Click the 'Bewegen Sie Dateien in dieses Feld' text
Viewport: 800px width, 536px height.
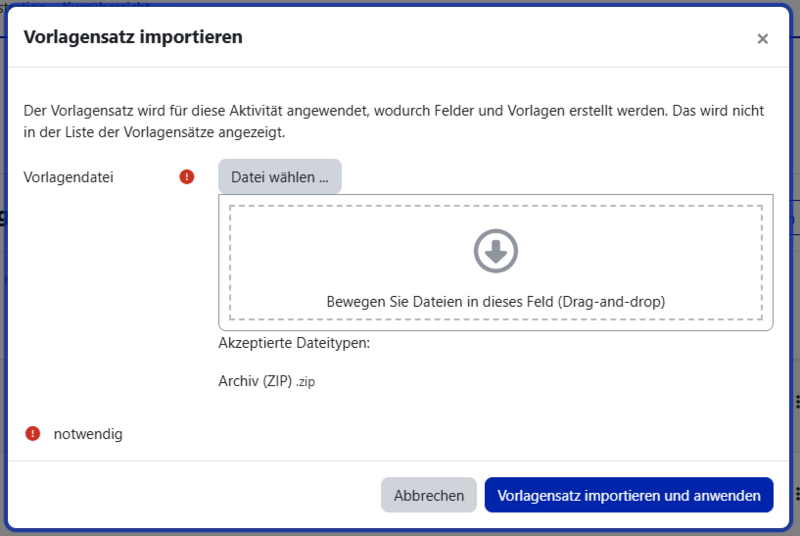(x=495, y=301)
